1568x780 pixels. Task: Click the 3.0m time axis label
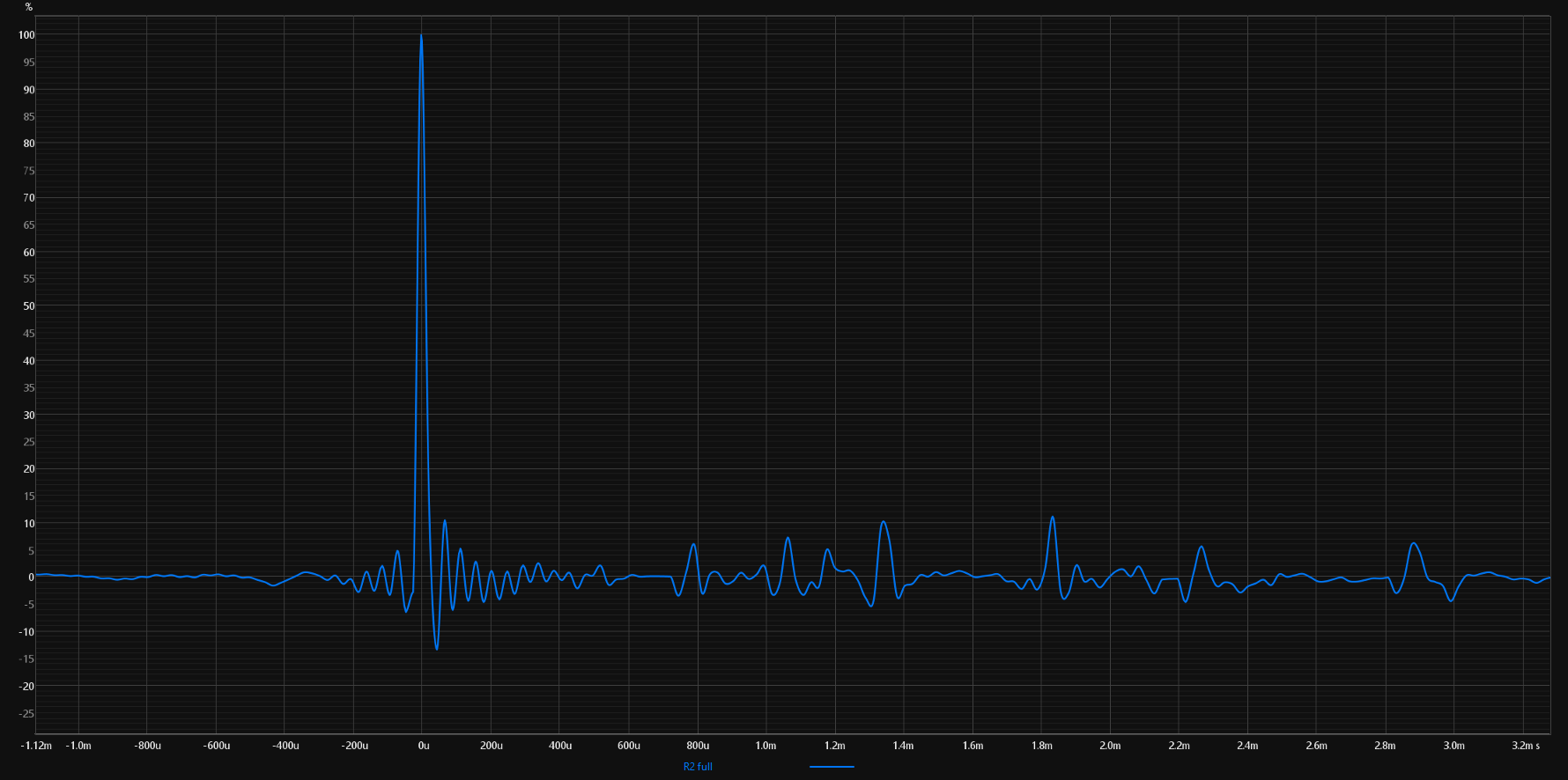click(1454, 746)
